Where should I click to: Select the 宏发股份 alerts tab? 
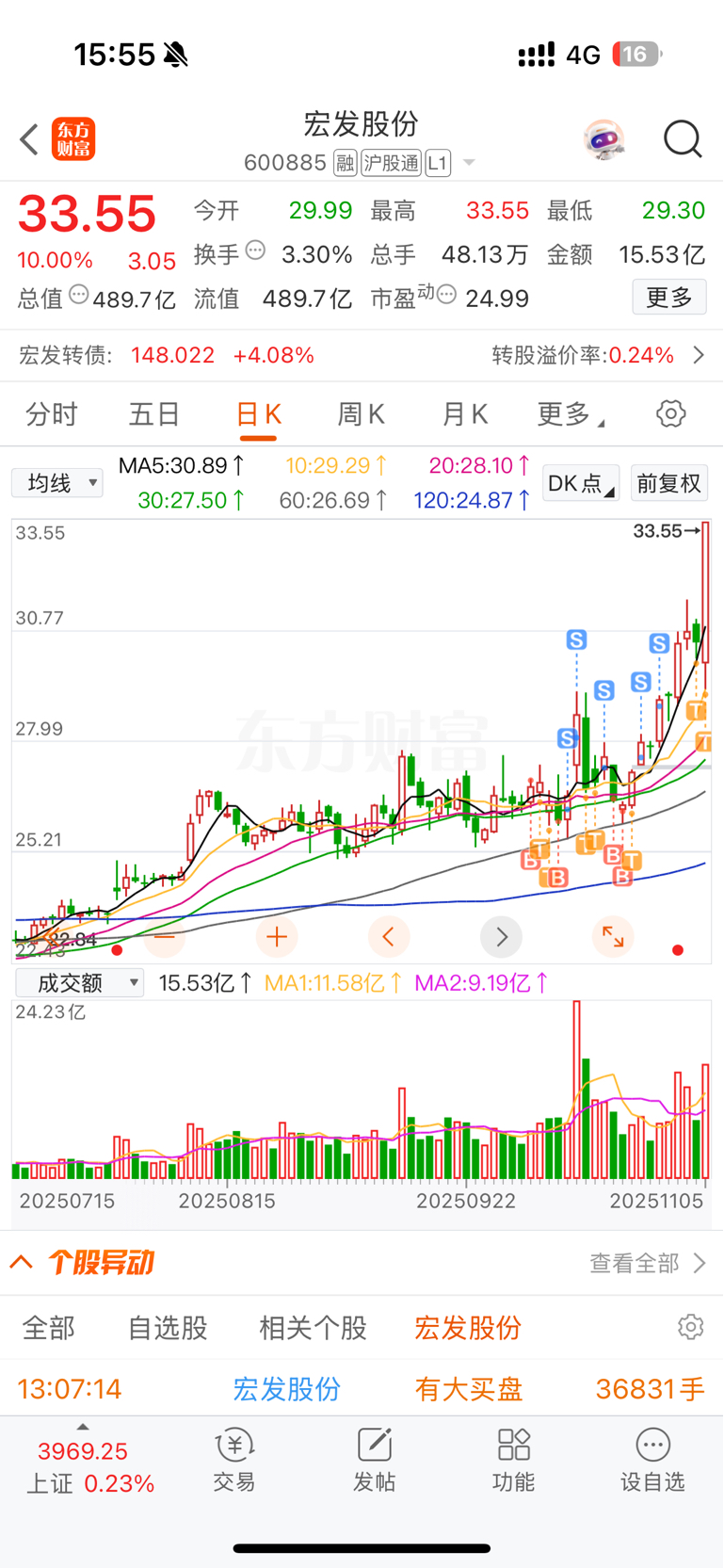click(468, 1328)
